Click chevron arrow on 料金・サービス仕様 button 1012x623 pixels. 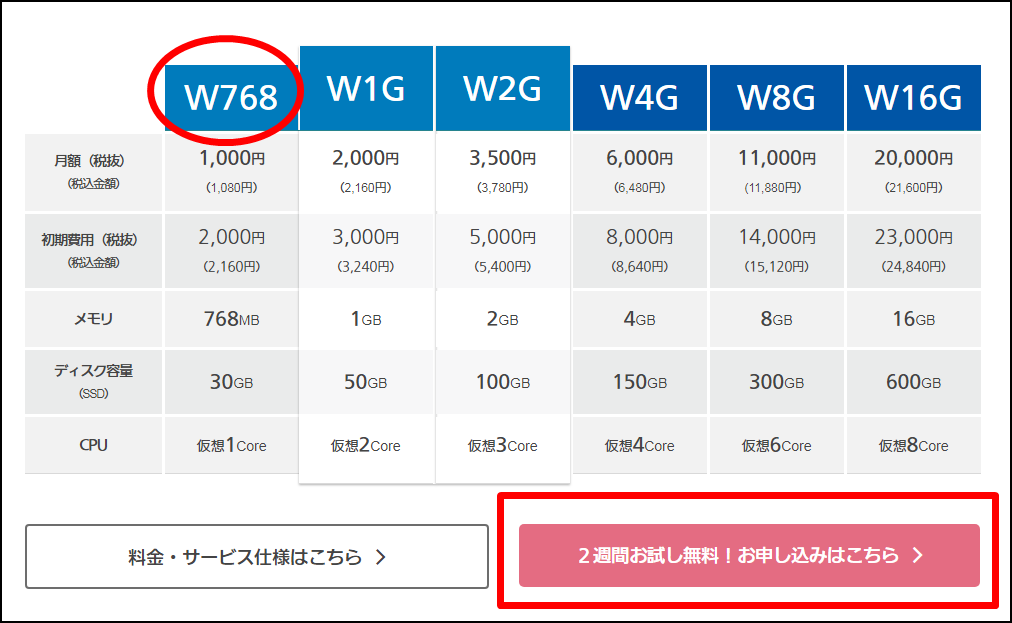(x=380, y=557)
